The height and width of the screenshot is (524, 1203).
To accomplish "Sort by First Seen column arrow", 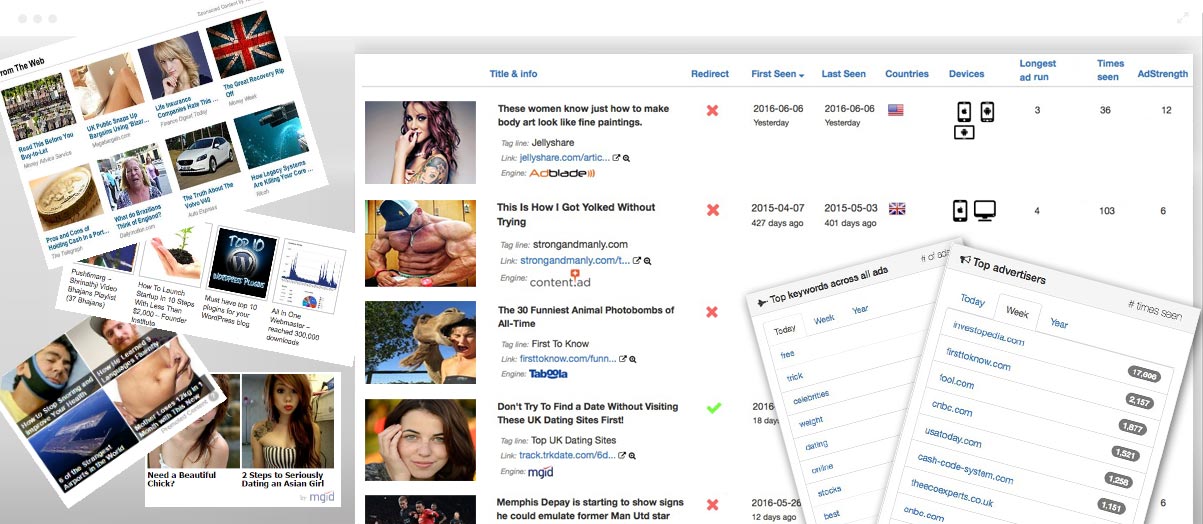I will 802,75.
